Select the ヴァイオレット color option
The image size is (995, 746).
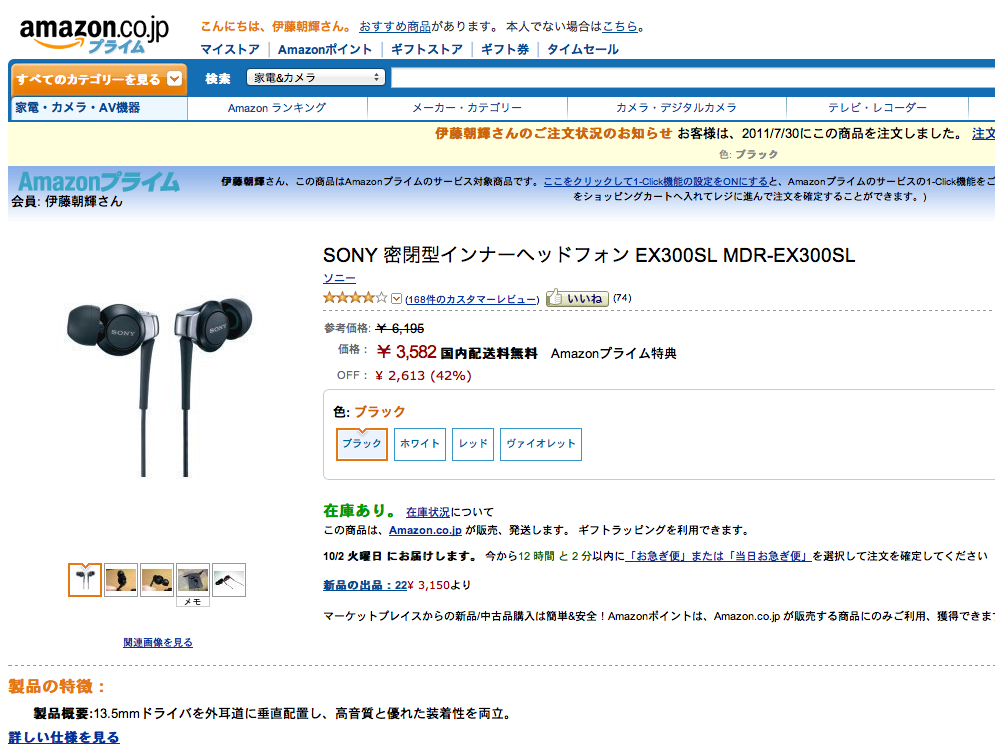(x=541, y=444)
